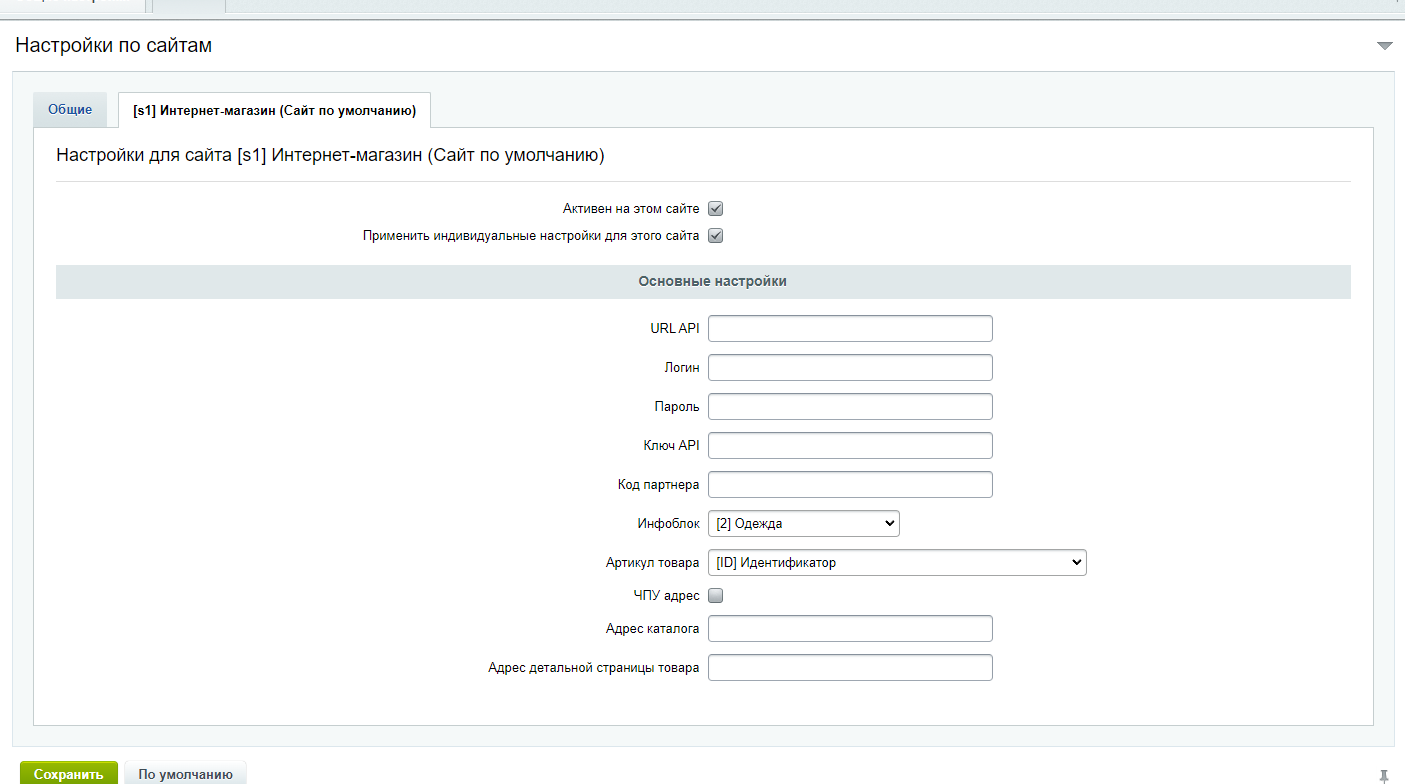Viewport: 1405px width, 784px height.
Task: Focus the URL API input field
Action: [850, 329]
